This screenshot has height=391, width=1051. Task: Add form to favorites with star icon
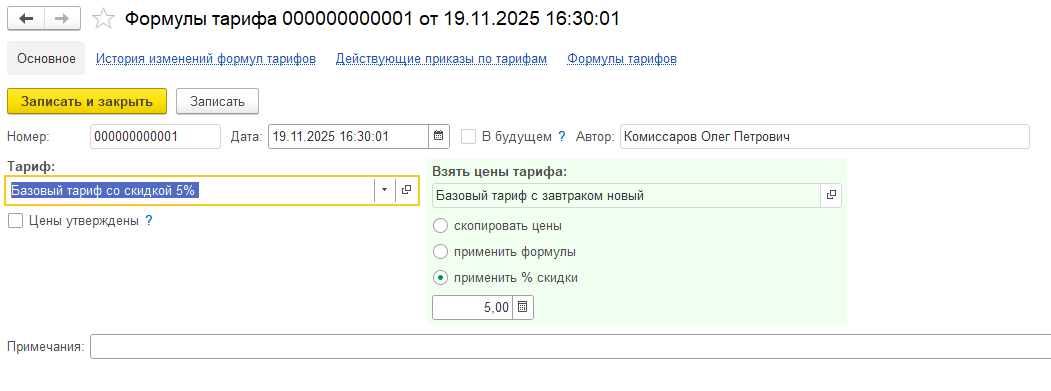tap(103, 19)
